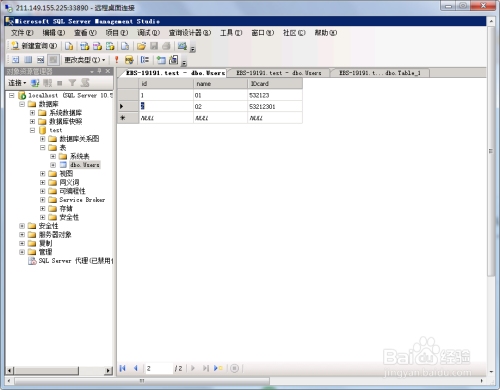Click the Object Explorer horizontal scrollbar
Image resolution: width=500 pixels, height=390 pixels.
point(60,370)
